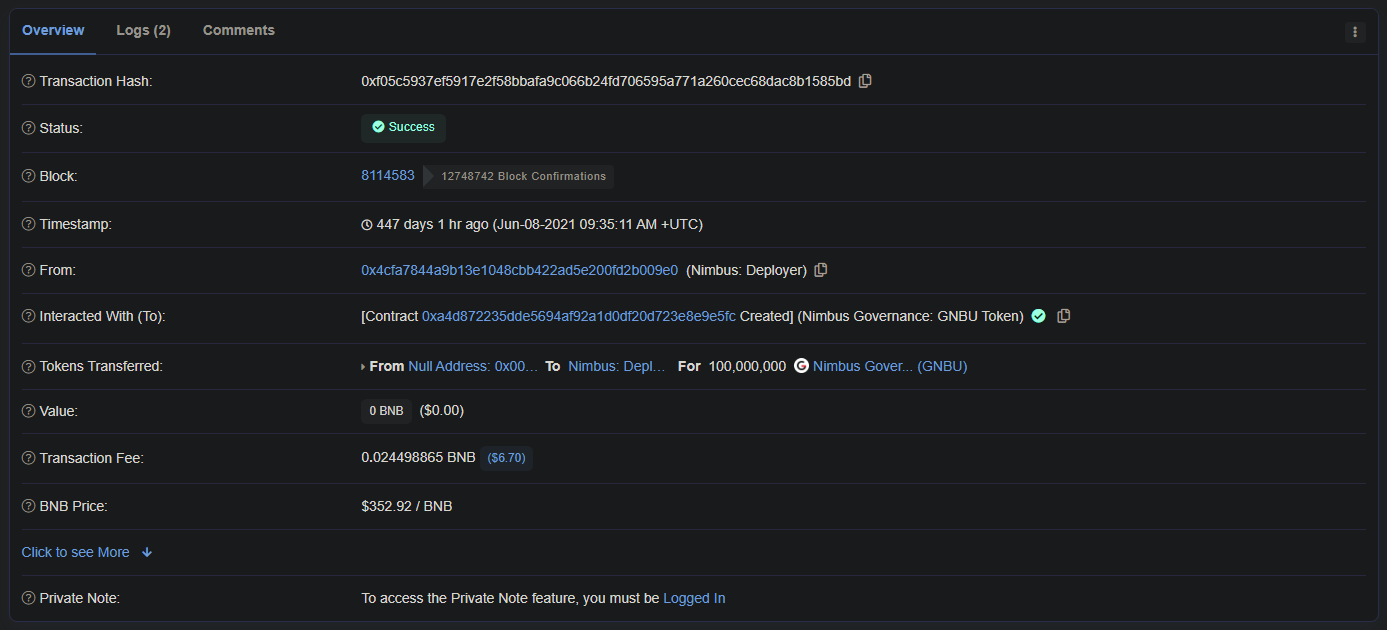1387x630 pixels.
Task: Click (Nimbus Governance: GNBU Token) label
Action: tap(911, 316)
